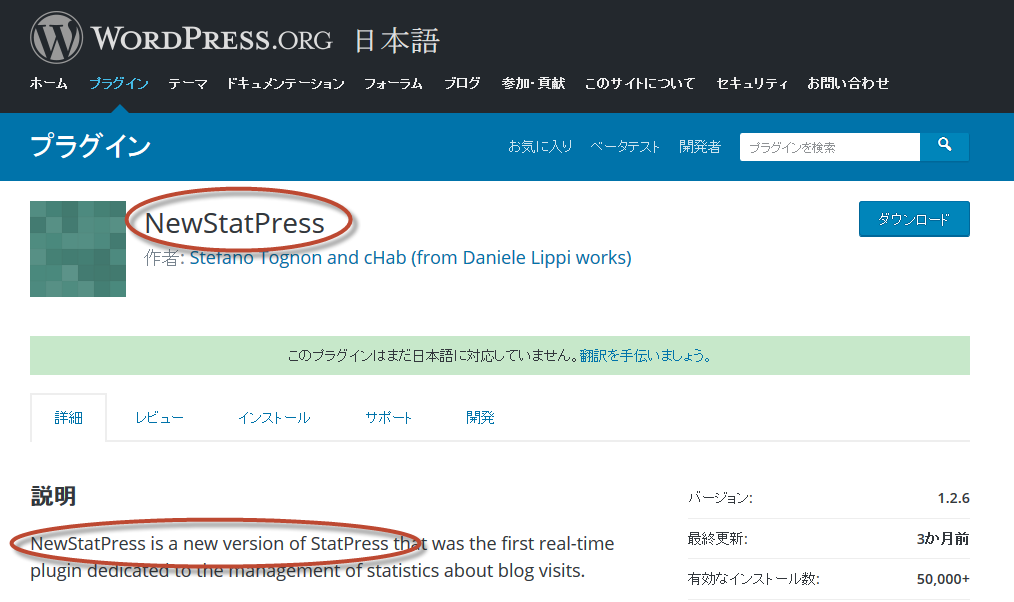Select the 詳細 tab
The width and height of the screenshot is (1014, 602).
click(x=69, y=418)
